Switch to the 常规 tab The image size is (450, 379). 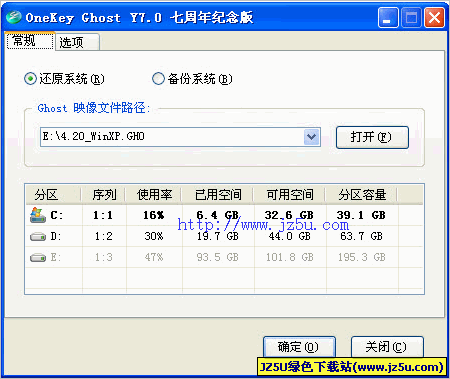(30, 41)
